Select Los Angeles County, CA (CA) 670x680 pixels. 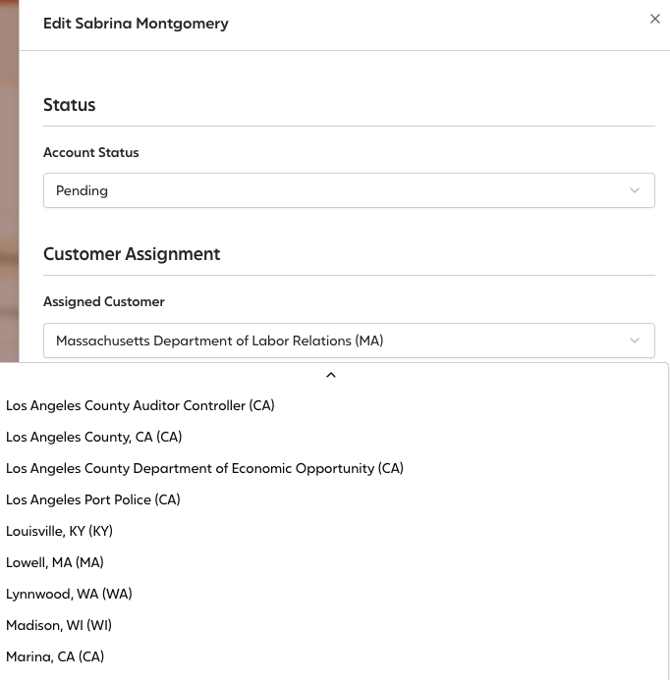pos(334,437)
